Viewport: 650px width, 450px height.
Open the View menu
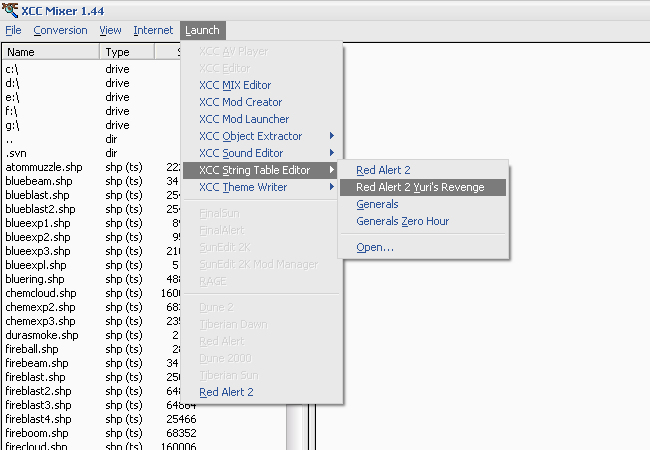click(110, 31)
